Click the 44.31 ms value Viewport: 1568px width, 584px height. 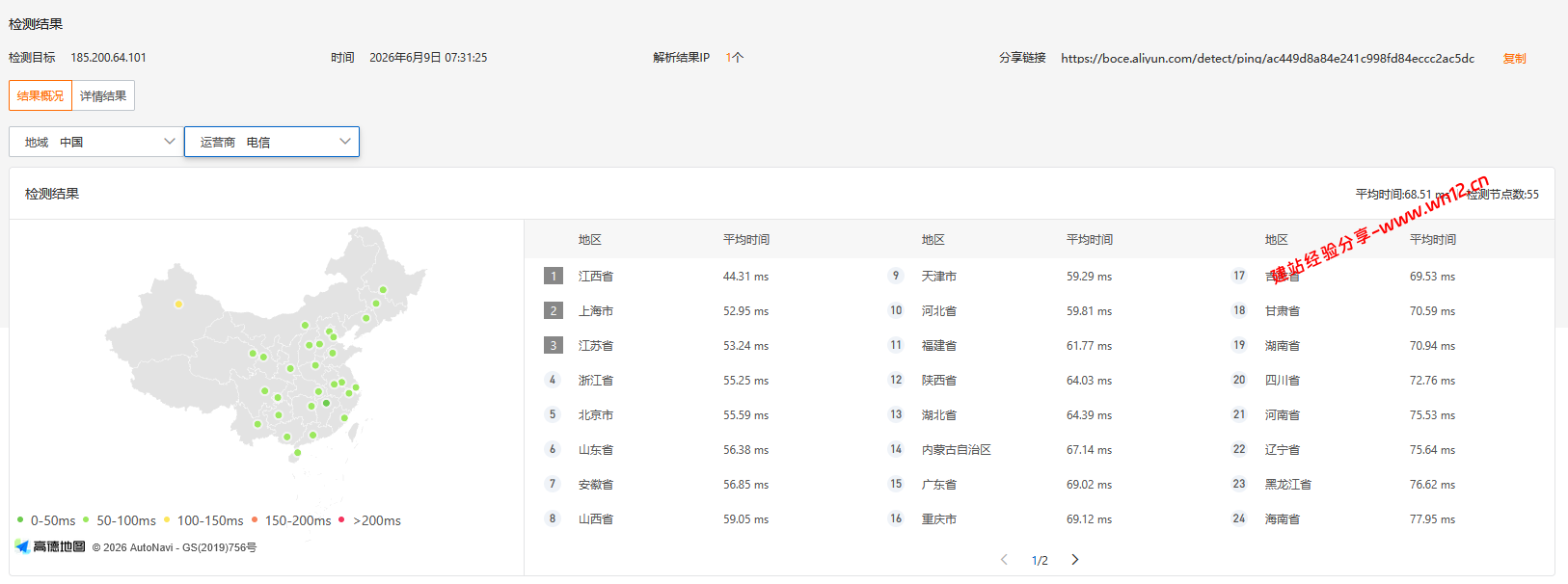coord(745,277)
